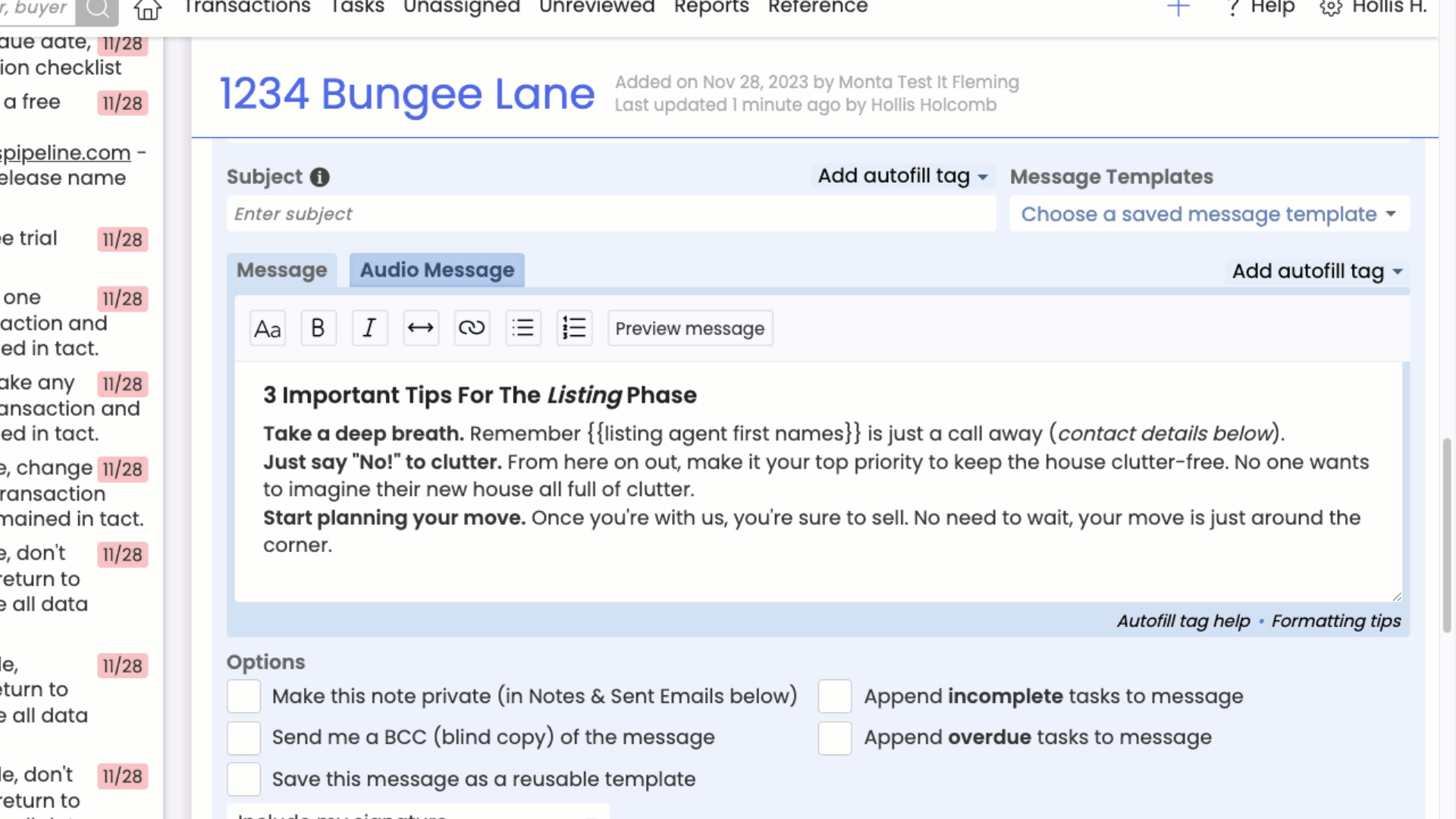
Task: Click the Preview message button
Action: pyautogui.click(x=689, y=328)
